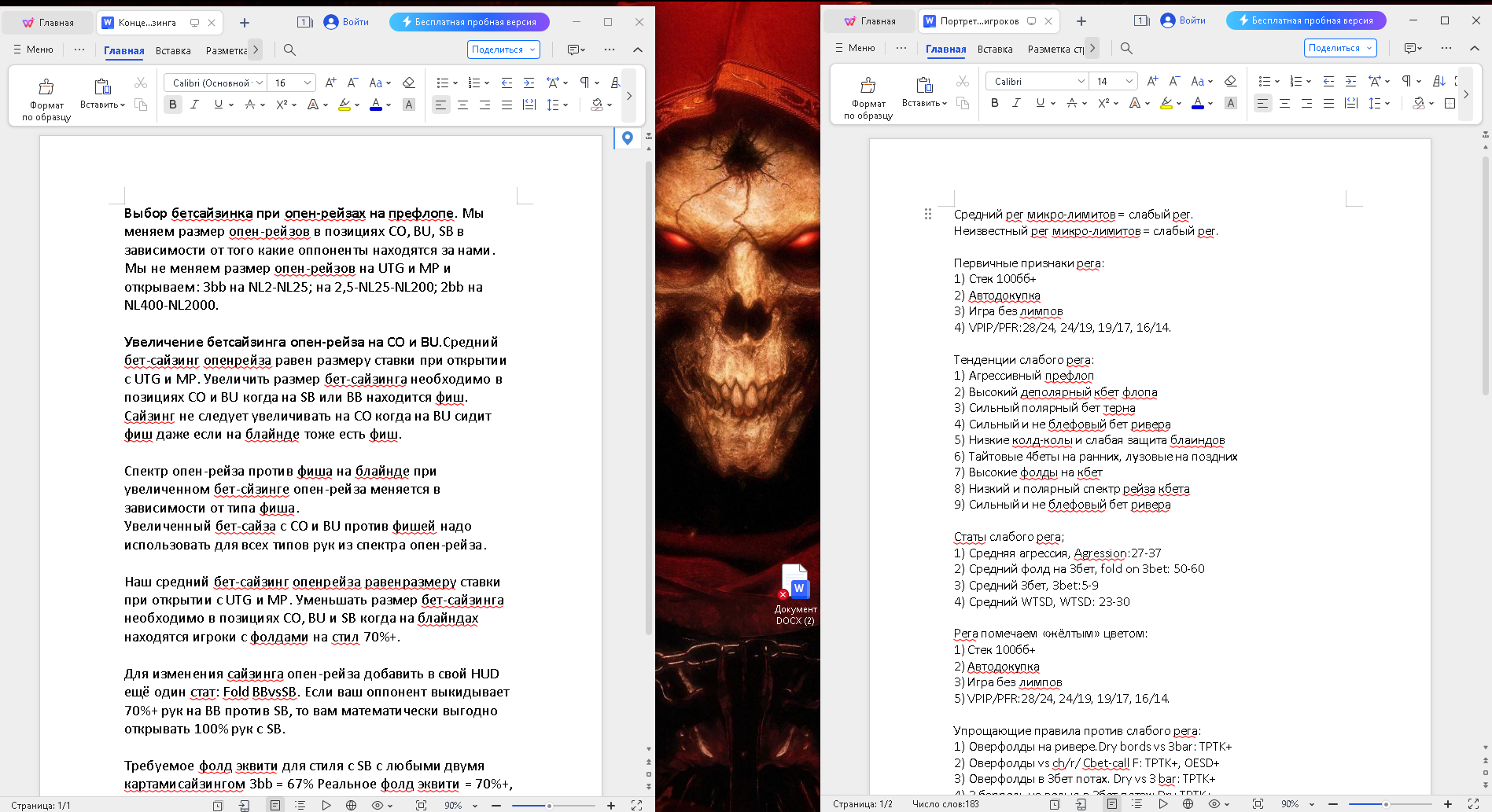Click Войти in left window
The height and width of the screenshot is (812, 1492).
pos(347,22)
